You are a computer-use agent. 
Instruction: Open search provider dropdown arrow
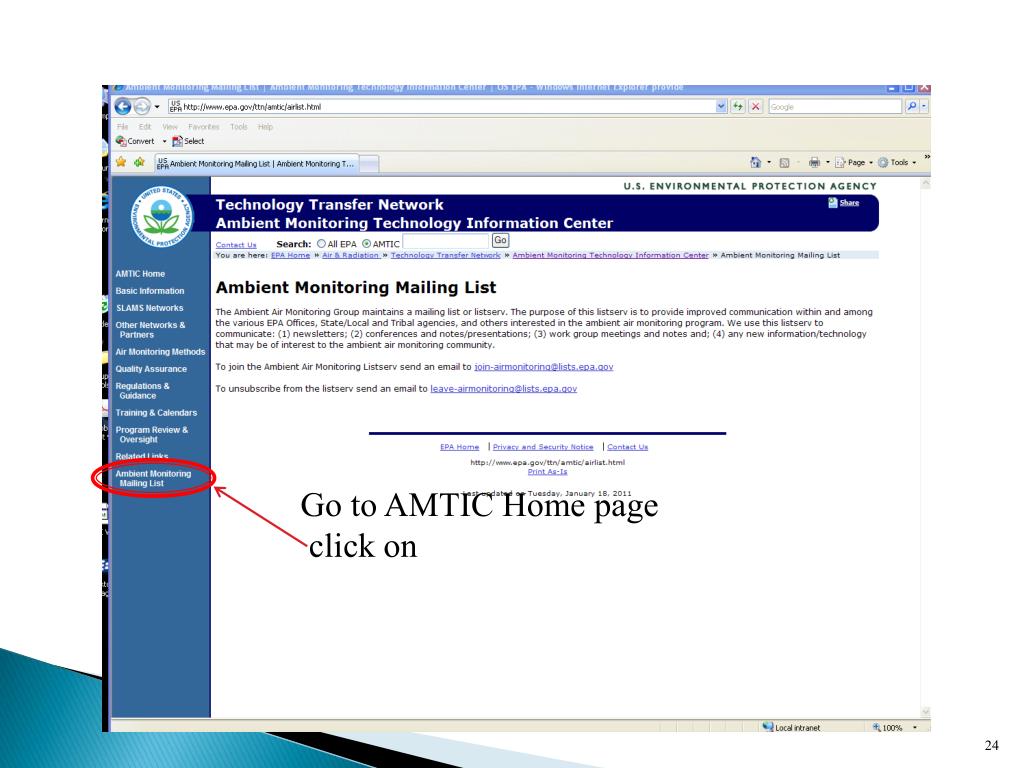(x=924, y=106)
